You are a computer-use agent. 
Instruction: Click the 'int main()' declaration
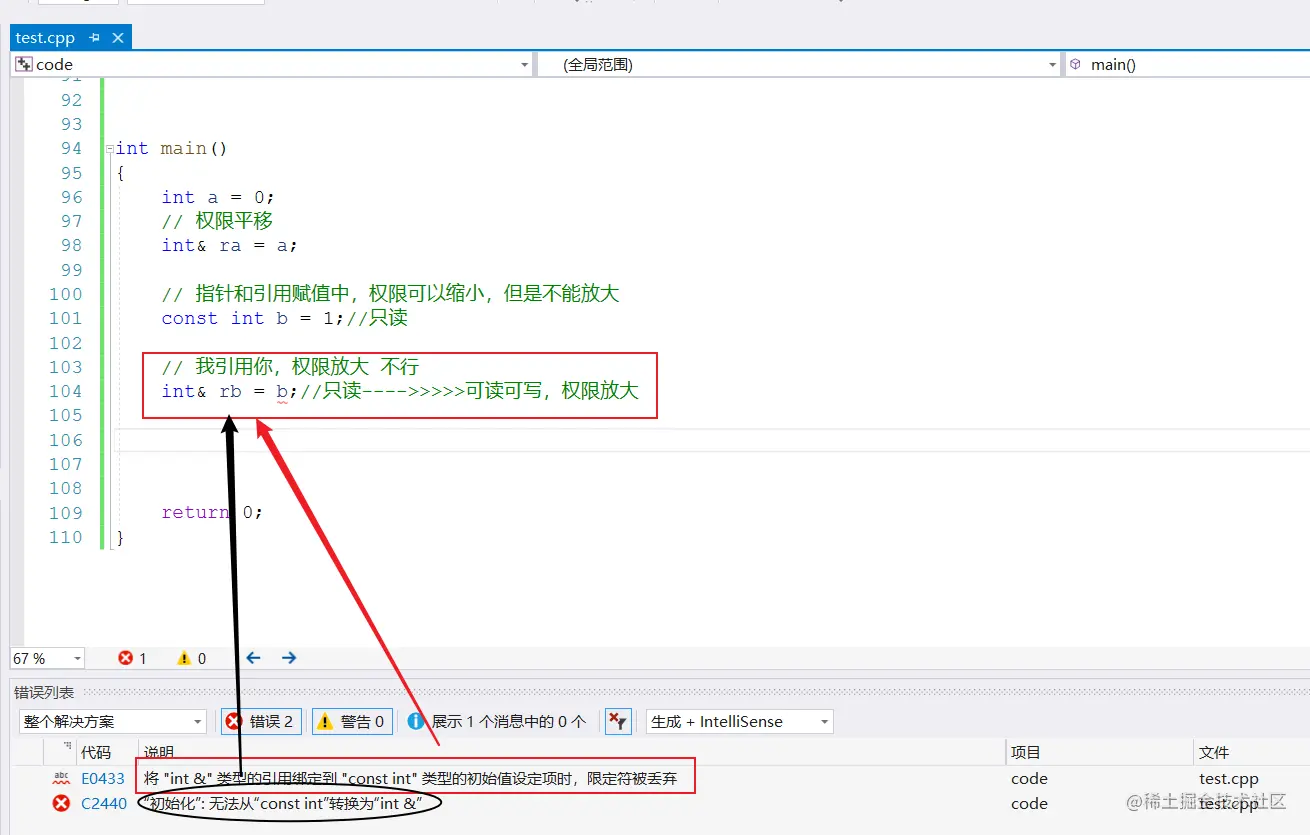coord(172,148)
